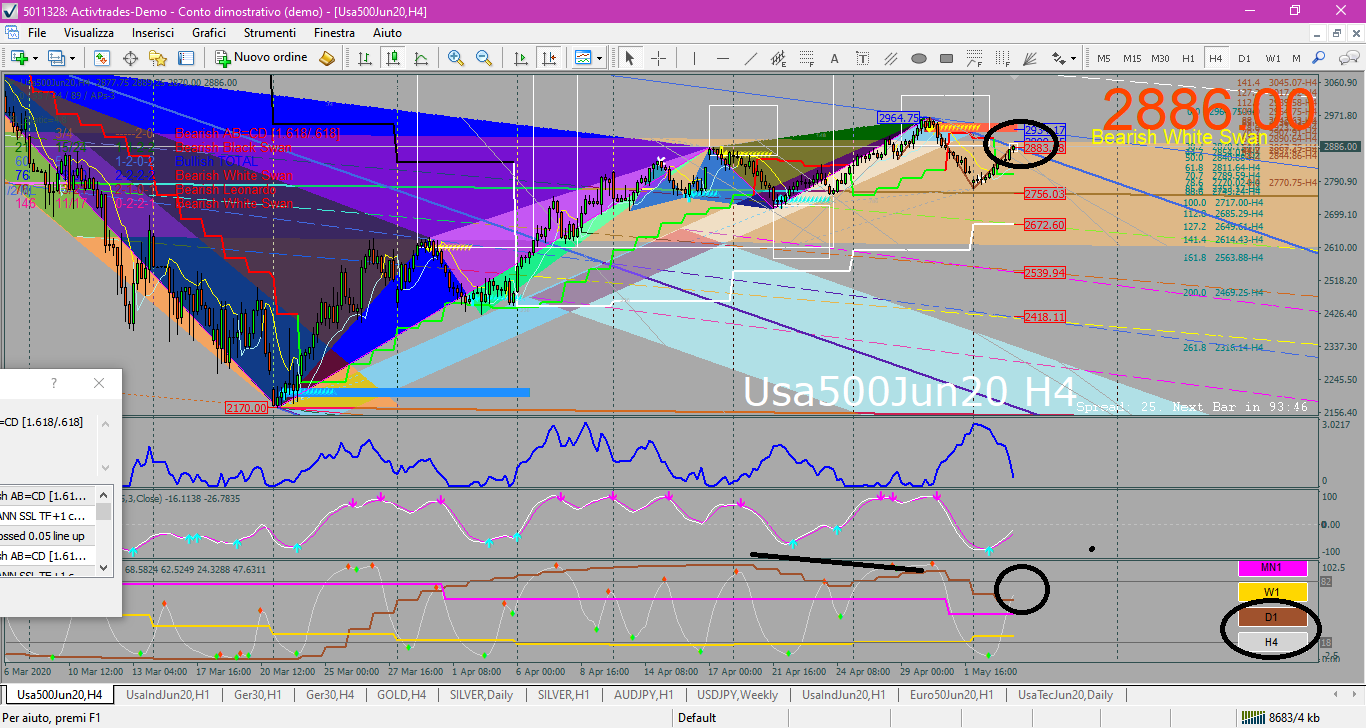Open the Market Watch window icon

click(102, 58)
